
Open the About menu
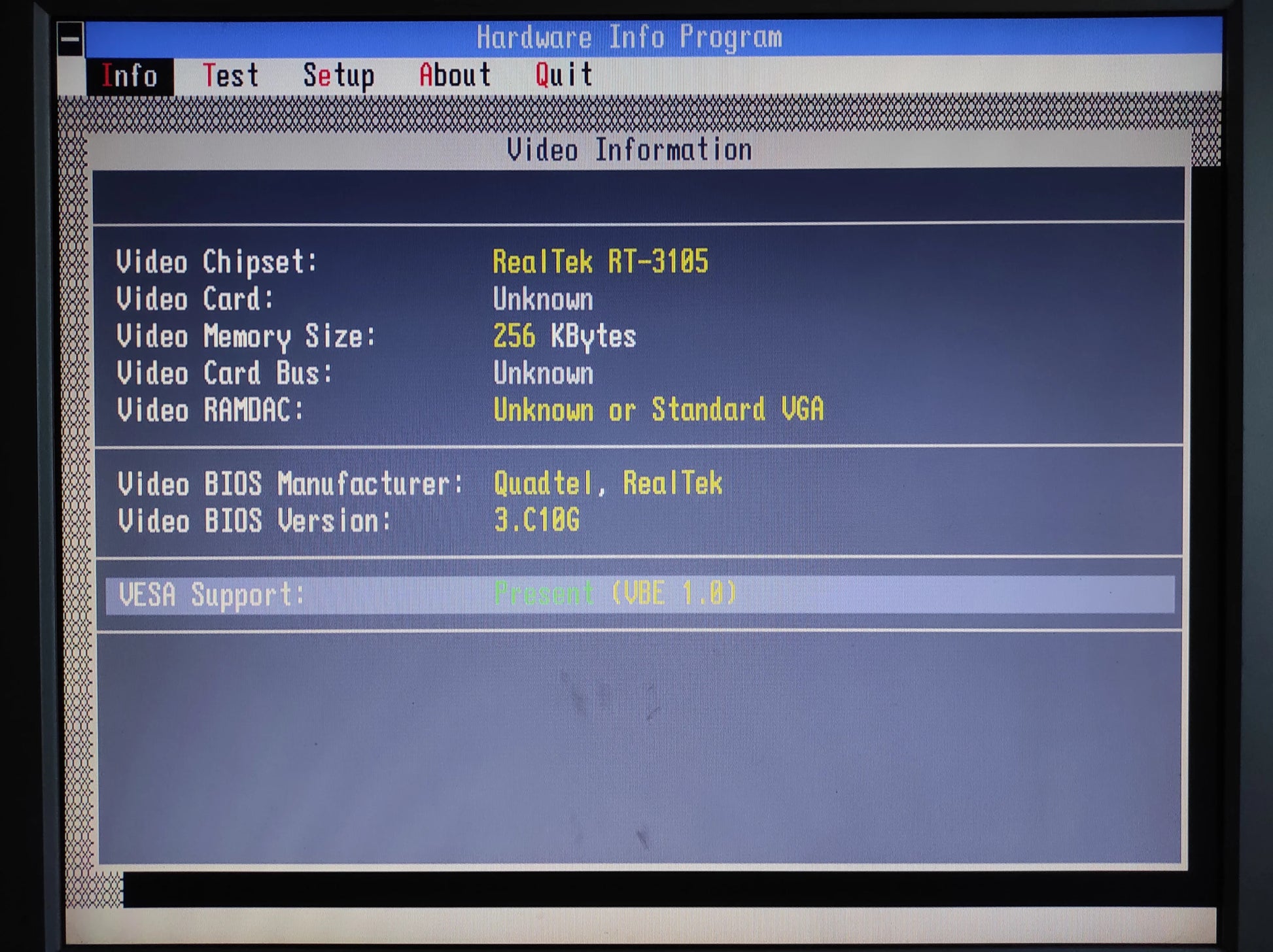(x=455, y=75)
